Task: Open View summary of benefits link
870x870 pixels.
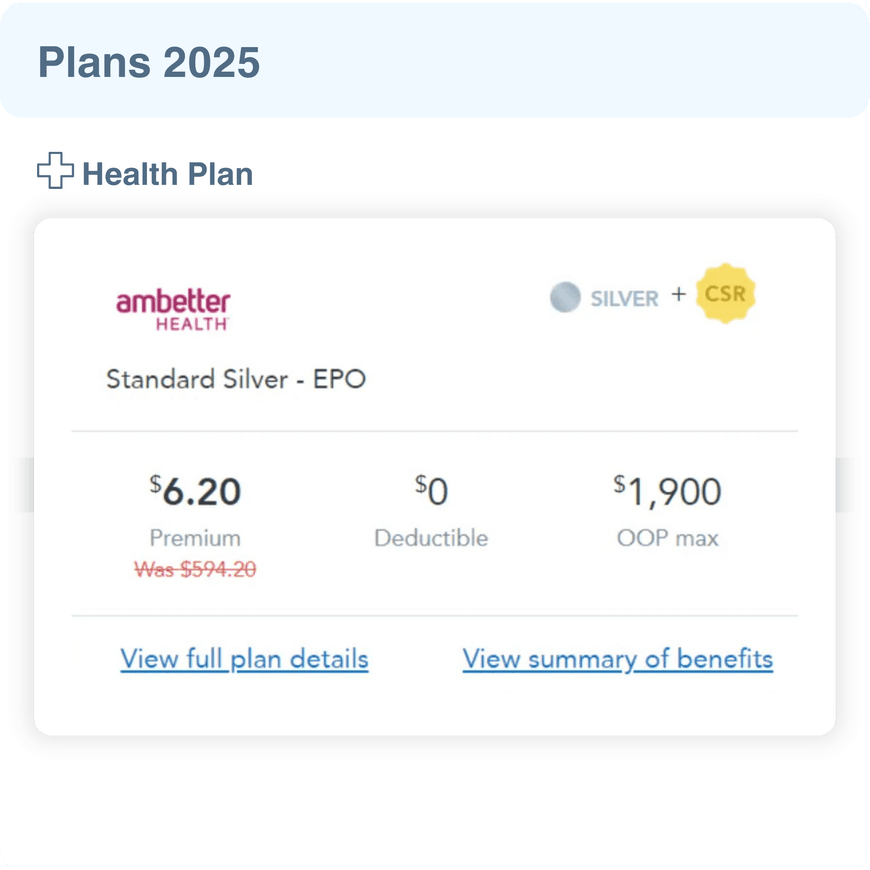Action: coord(618,659)
